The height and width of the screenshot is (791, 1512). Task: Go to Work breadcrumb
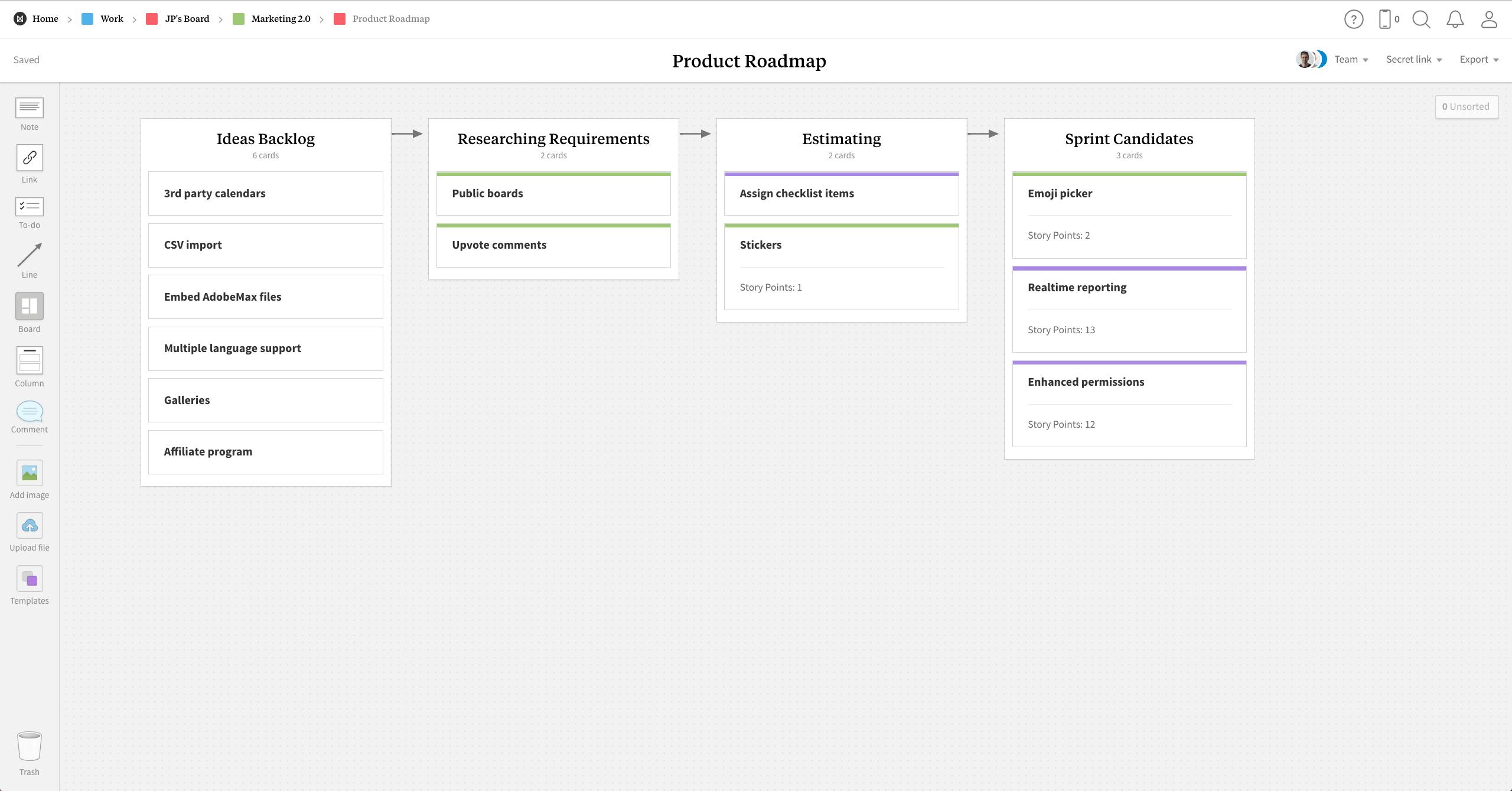pyautogui.click(x=112, y=19)
